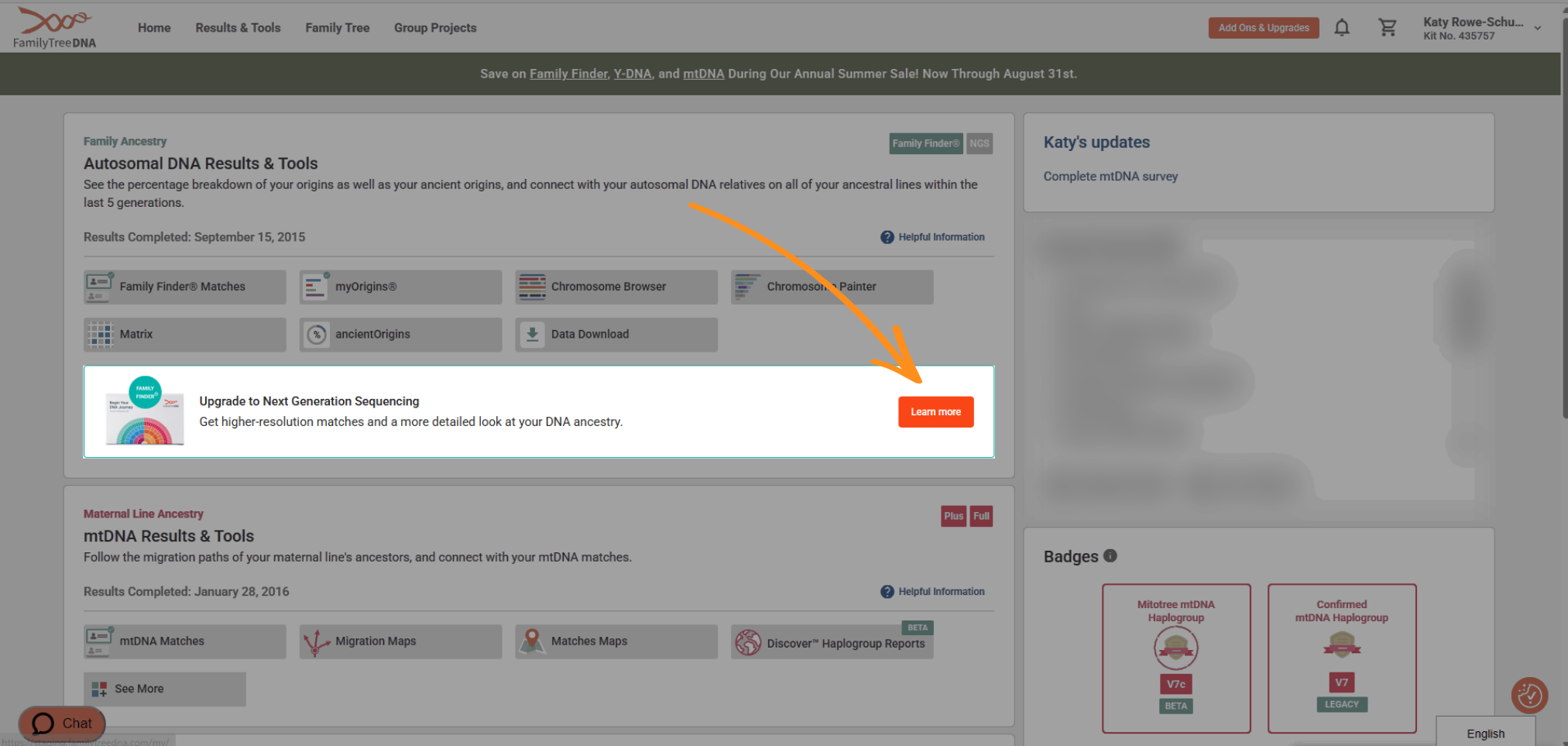This screenshot has width=1568, height=746.
Task: Click the Full mtDNA level tag
Action: coord(981,517)
